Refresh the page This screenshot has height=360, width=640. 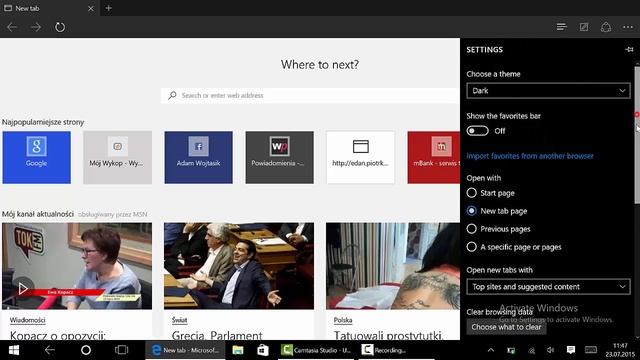[x=60, y=27]
